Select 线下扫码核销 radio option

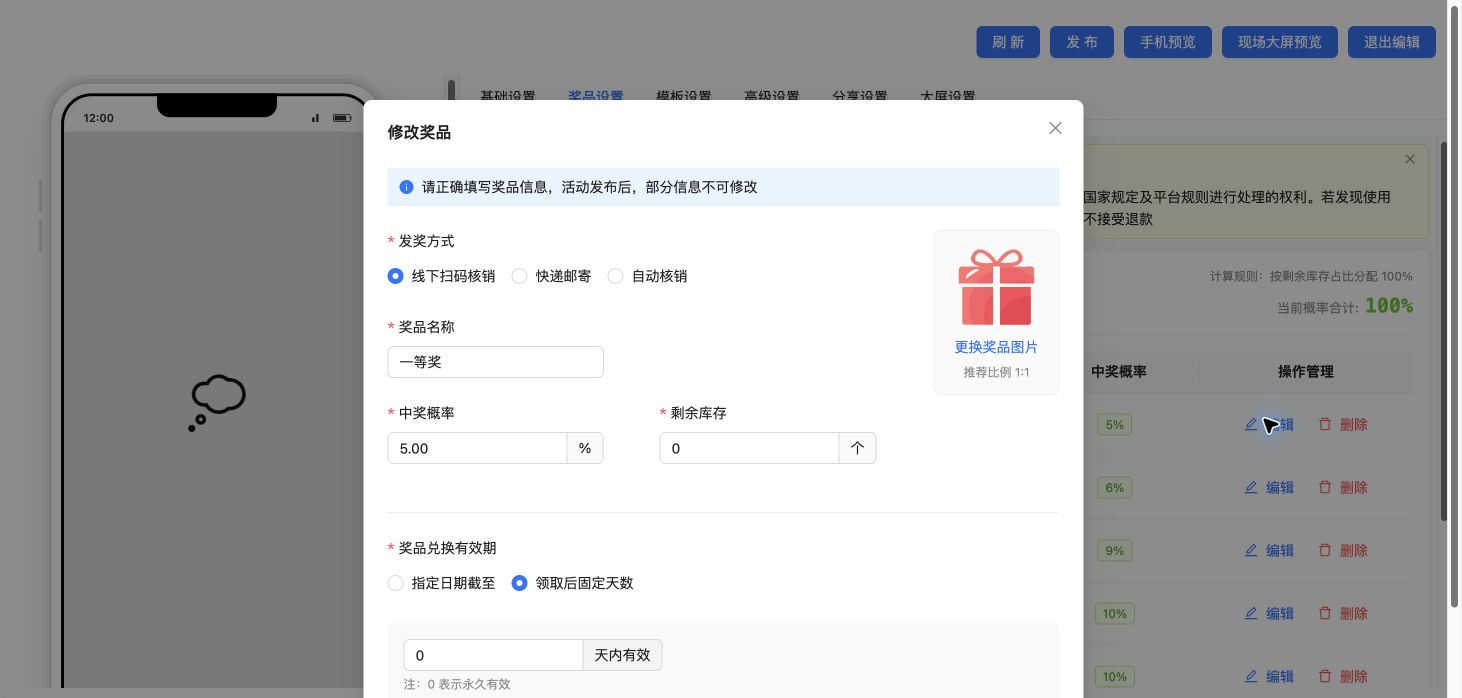coord(441,276)
